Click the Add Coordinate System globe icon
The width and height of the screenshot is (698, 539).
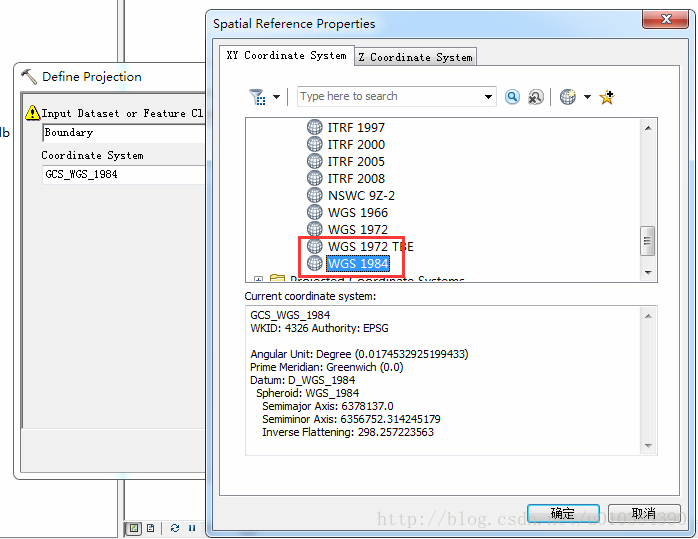pos(568,97)
